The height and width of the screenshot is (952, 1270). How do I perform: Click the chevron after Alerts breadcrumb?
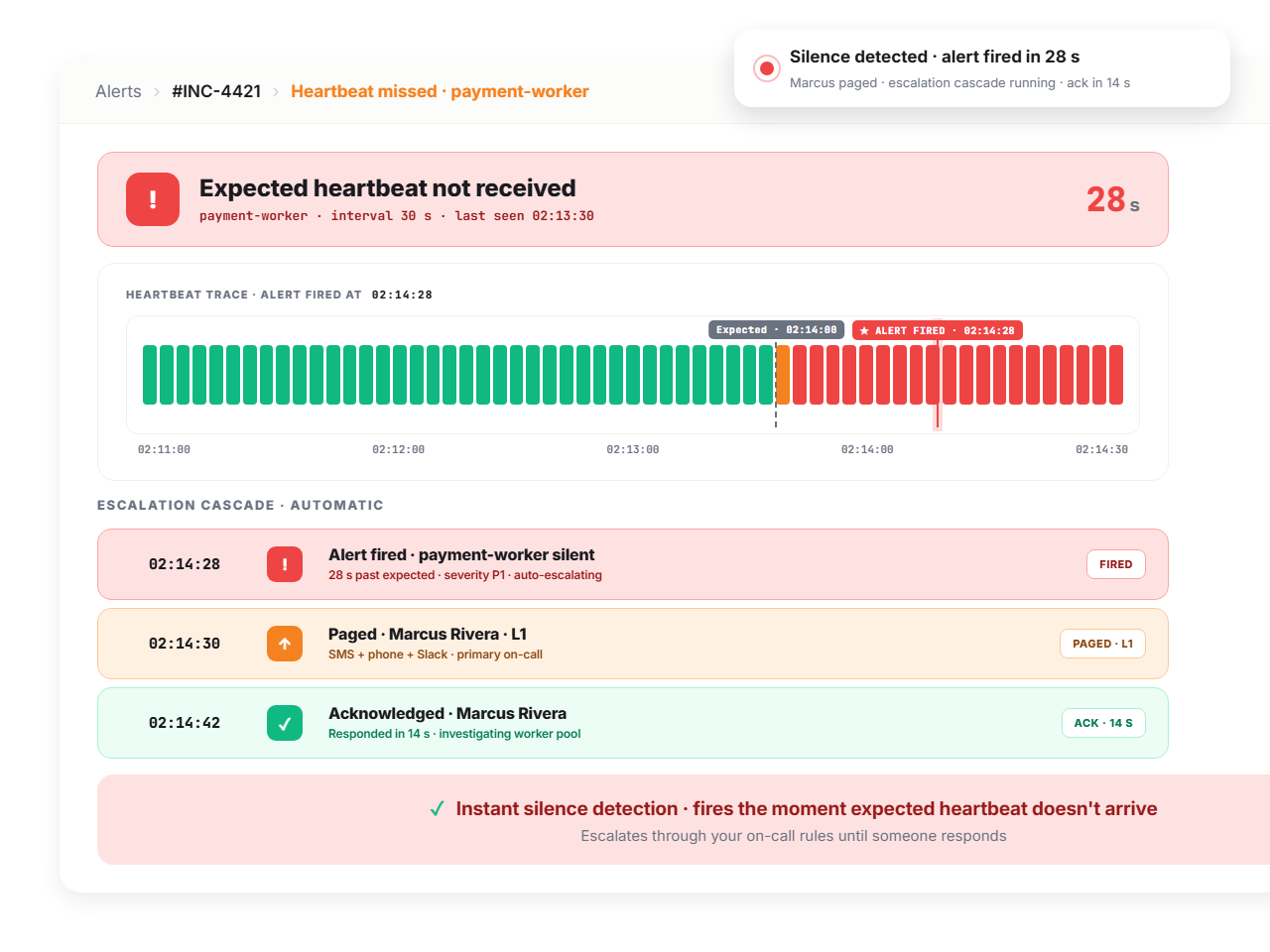(x=157, y=92)
